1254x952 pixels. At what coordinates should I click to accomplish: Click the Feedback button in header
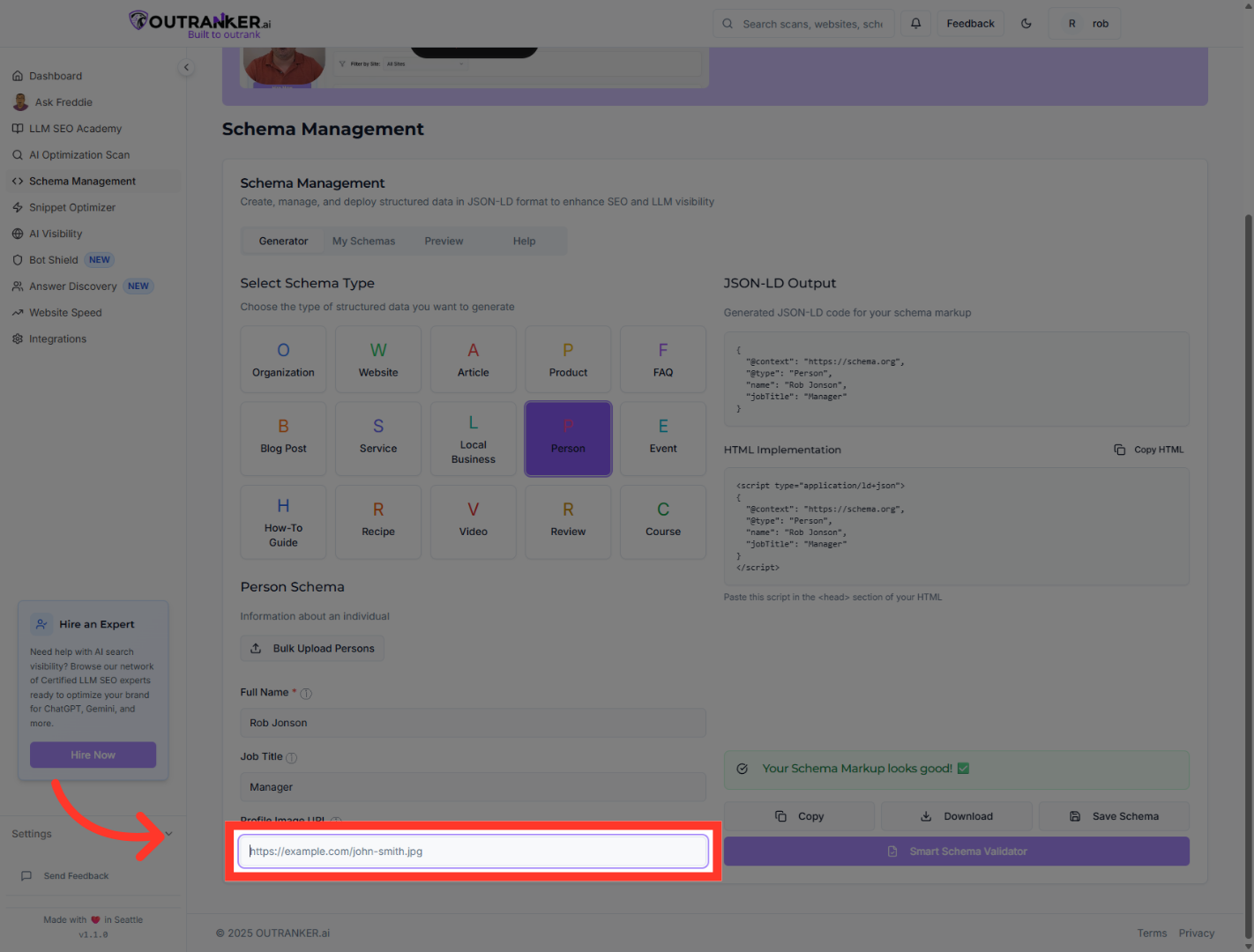coord(970,24)
